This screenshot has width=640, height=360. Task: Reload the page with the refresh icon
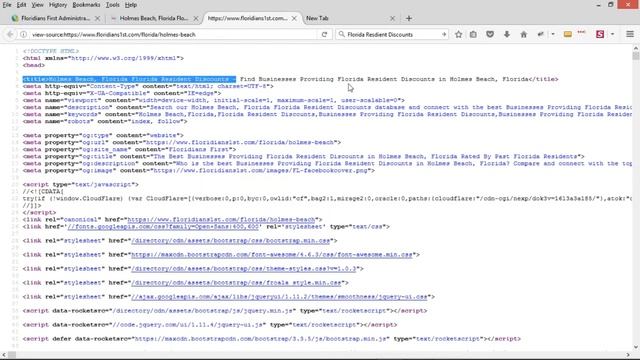pyautogui.click(x=324, y=35)
